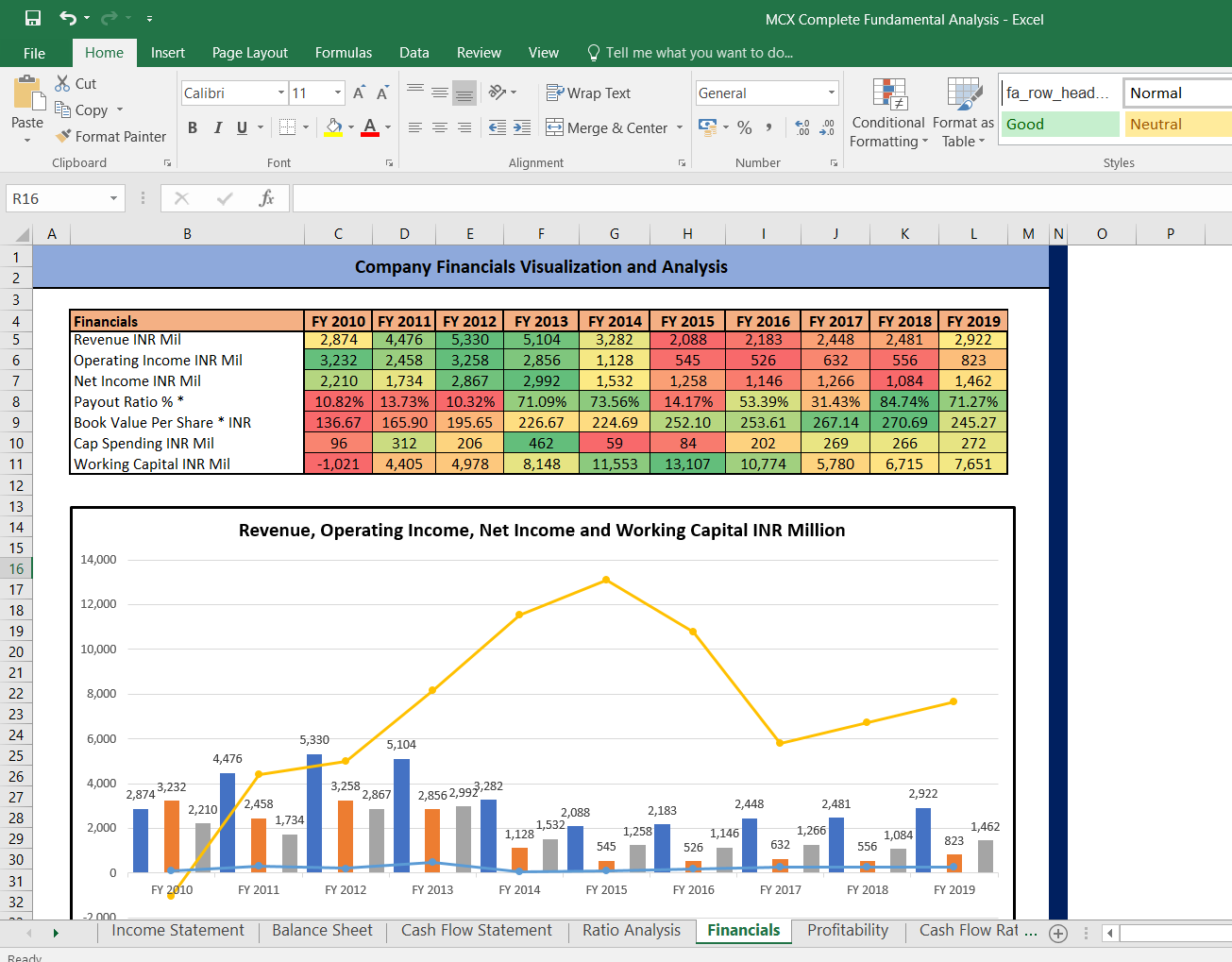Screen dimensions: 1232x962
Task: Align text right
Action: [464, 127]
